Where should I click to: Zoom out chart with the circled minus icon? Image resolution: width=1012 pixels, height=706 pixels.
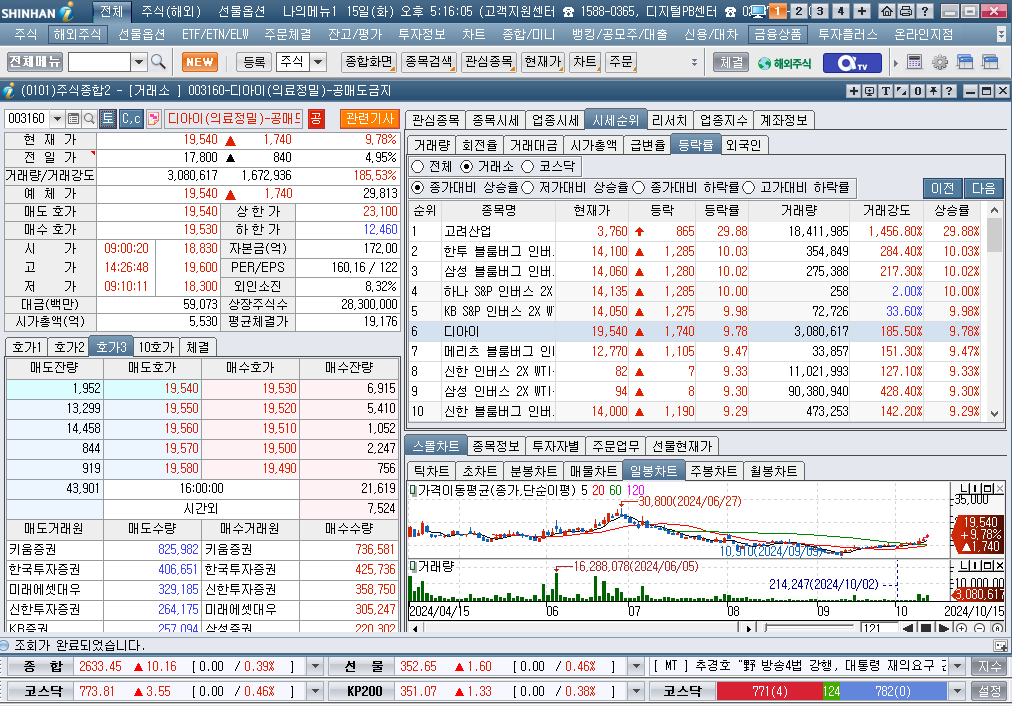980,628
